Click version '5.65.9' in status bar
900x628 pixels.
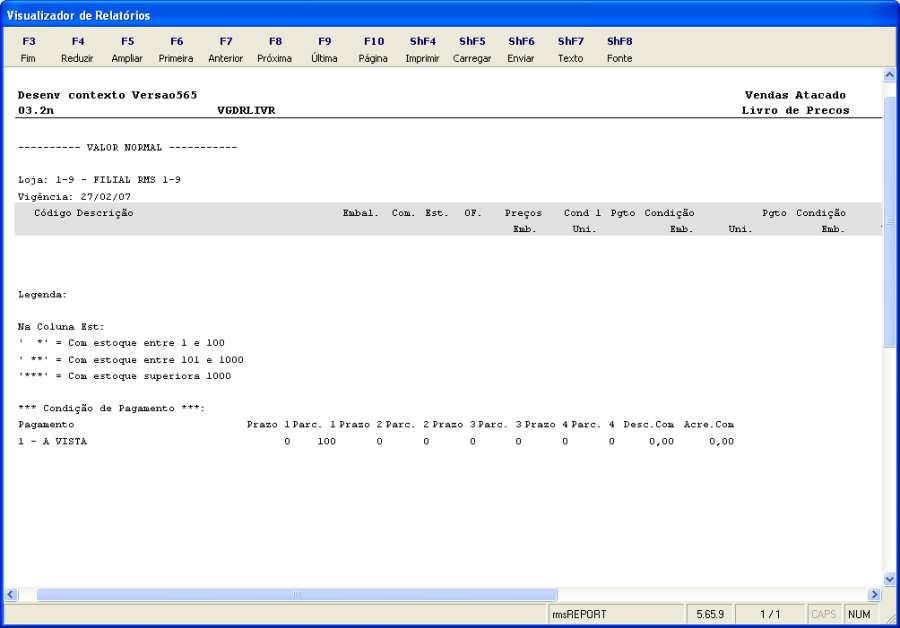point(710,614)
